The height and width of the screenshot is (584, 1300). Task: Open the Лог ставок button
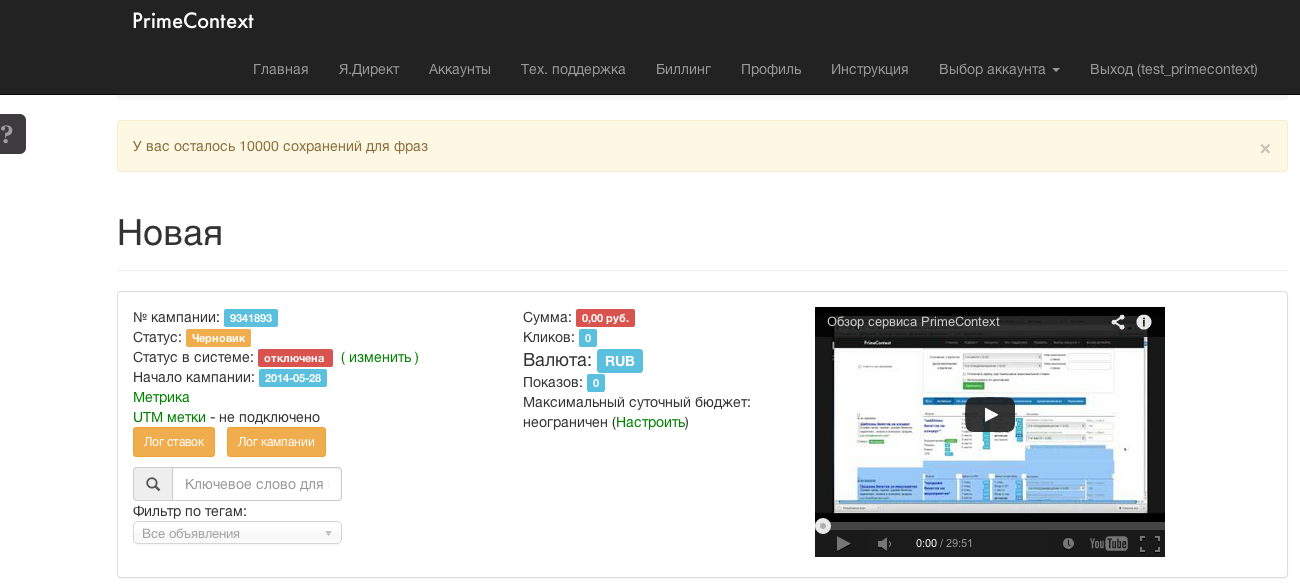(174, 442)
